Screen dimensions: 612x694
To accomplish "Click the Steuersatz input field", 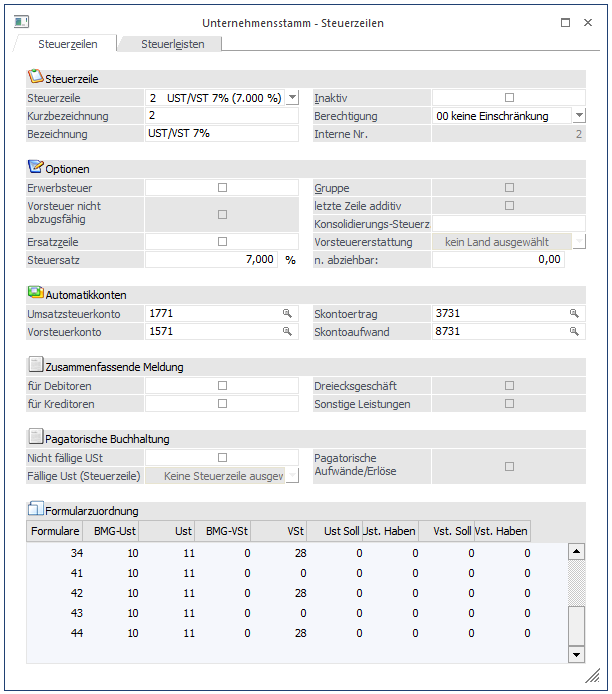I will [212, 259].
